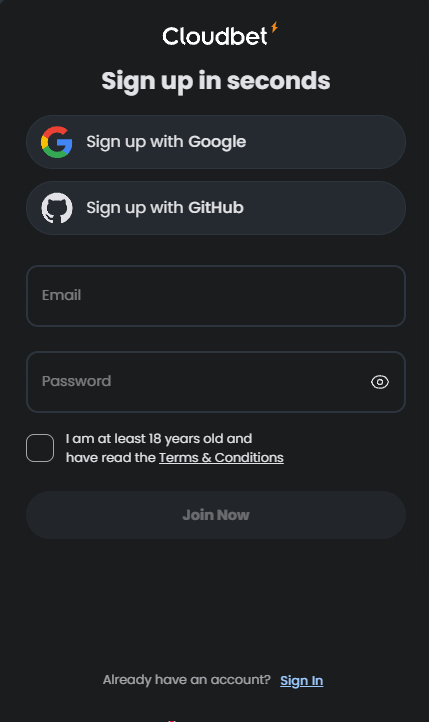This screenshot has width=429, height=722.
Task: Sign up with Google button
Action: [x=216, y=142]
